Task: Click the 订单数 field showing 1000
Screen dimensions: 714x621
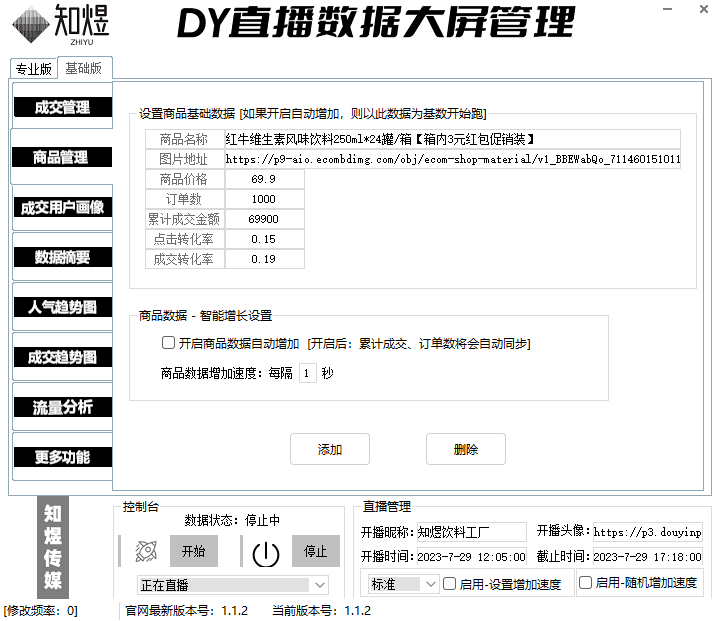Action: [x=265, y=199]
